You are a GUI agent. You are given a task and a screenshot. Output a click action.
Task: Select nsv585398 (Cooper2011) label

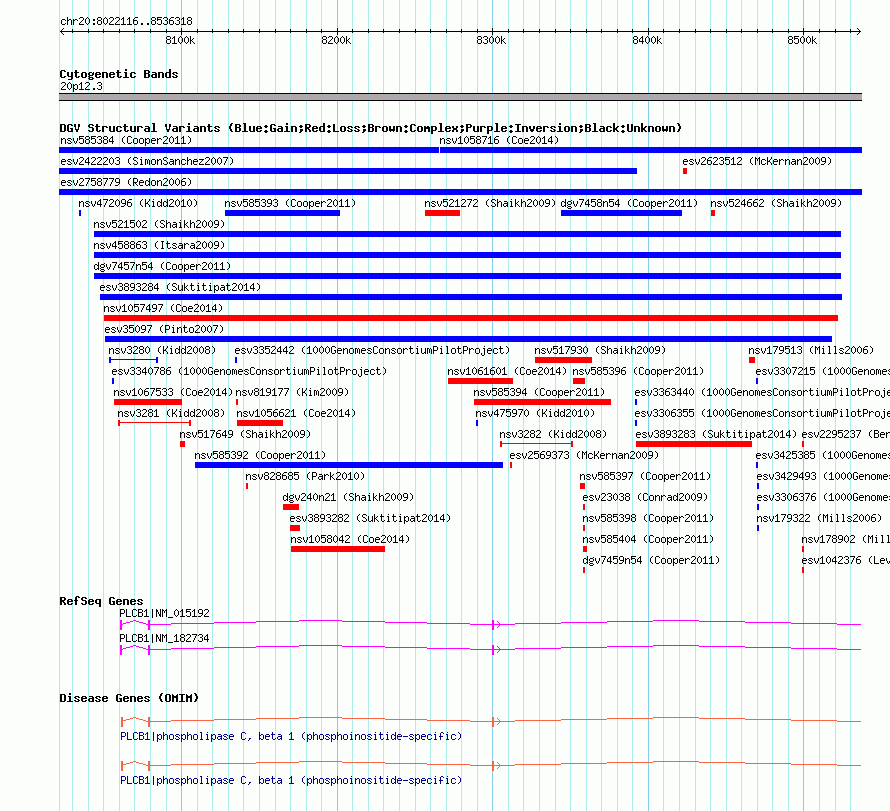point(648,518)
